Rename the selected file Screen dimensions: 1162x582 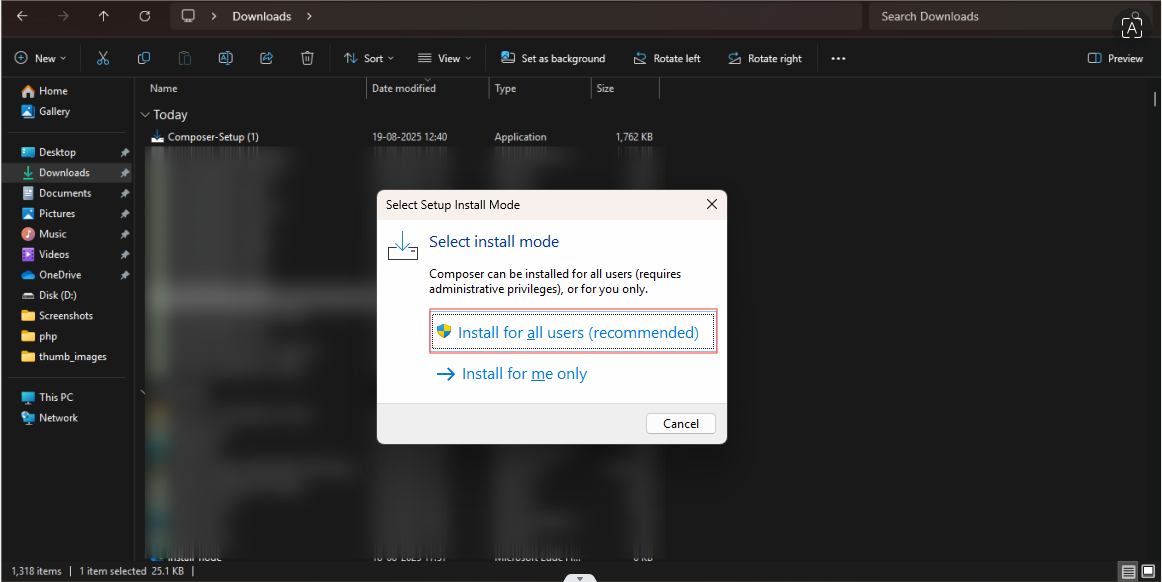coord(226,59)
